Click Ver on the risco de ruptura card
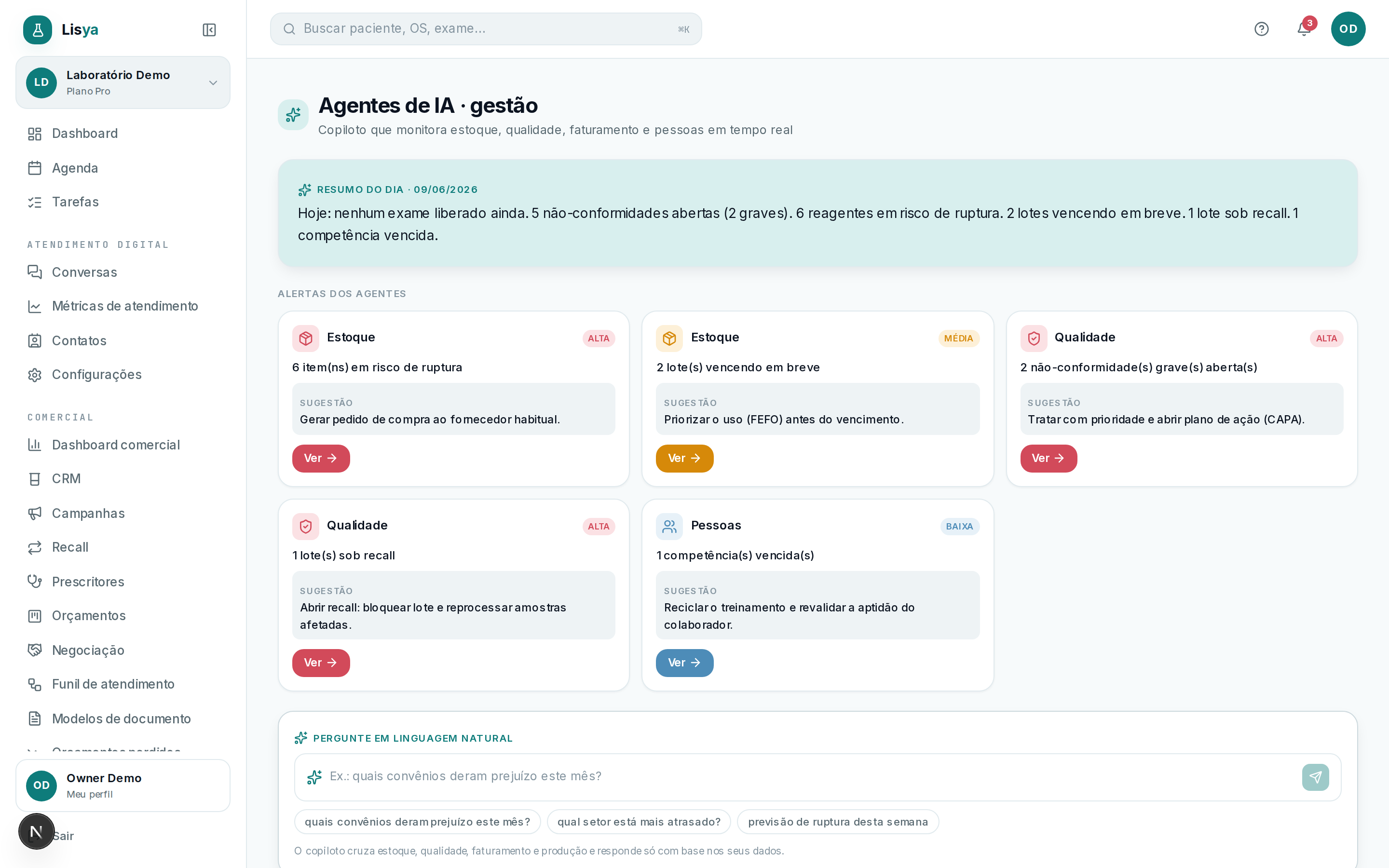1389x868 pixels. pos(321,458)
